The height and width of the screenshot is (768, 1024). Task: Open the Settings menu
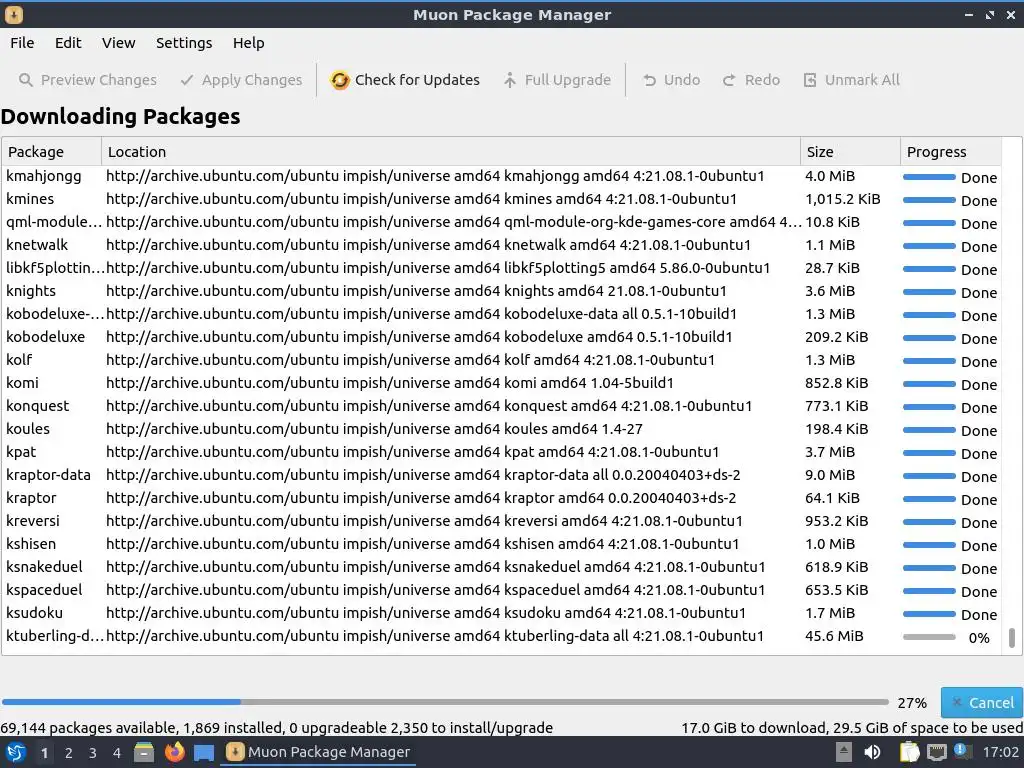point(184,43)
